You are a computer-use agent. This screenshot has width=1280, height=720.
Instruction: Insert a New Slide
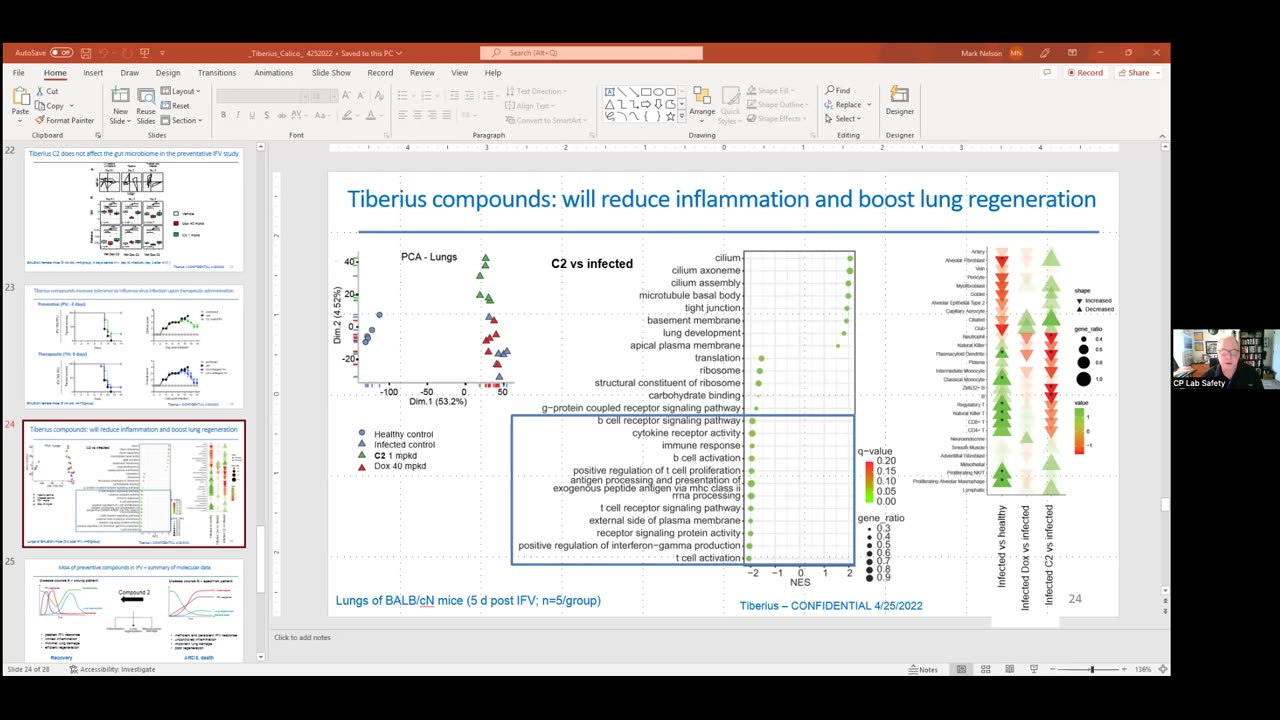point(120,104)
